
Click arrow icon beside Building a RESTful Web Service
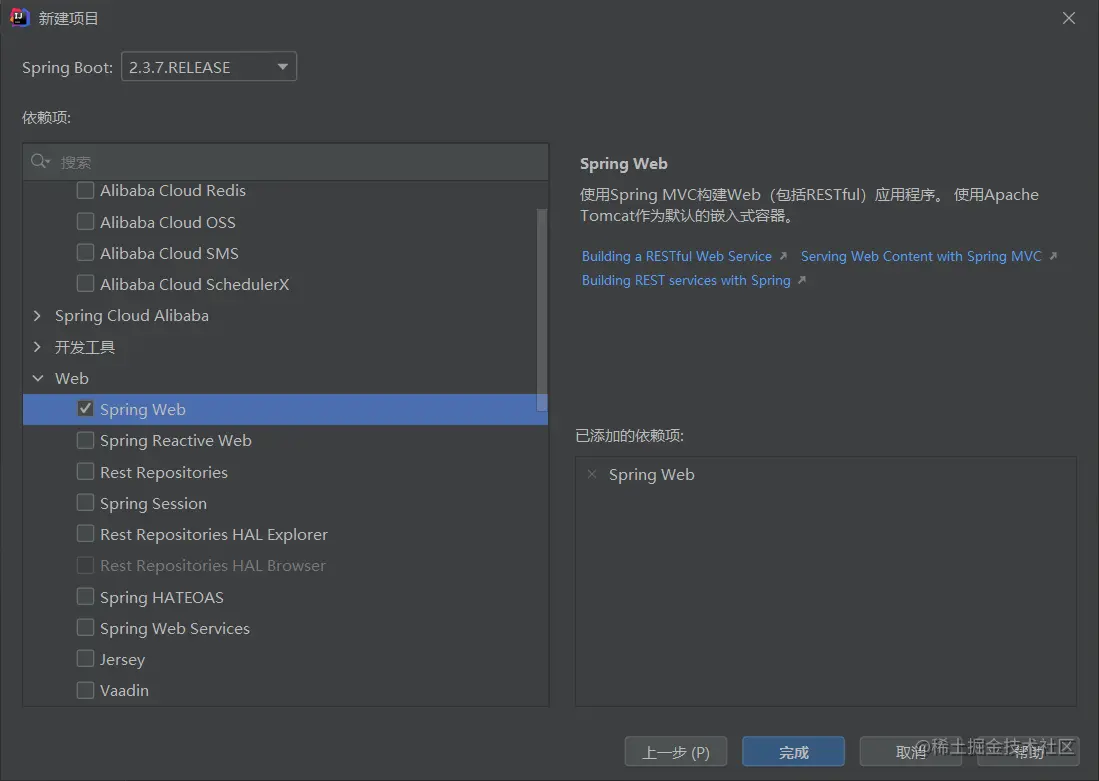[x=783, y=257]
